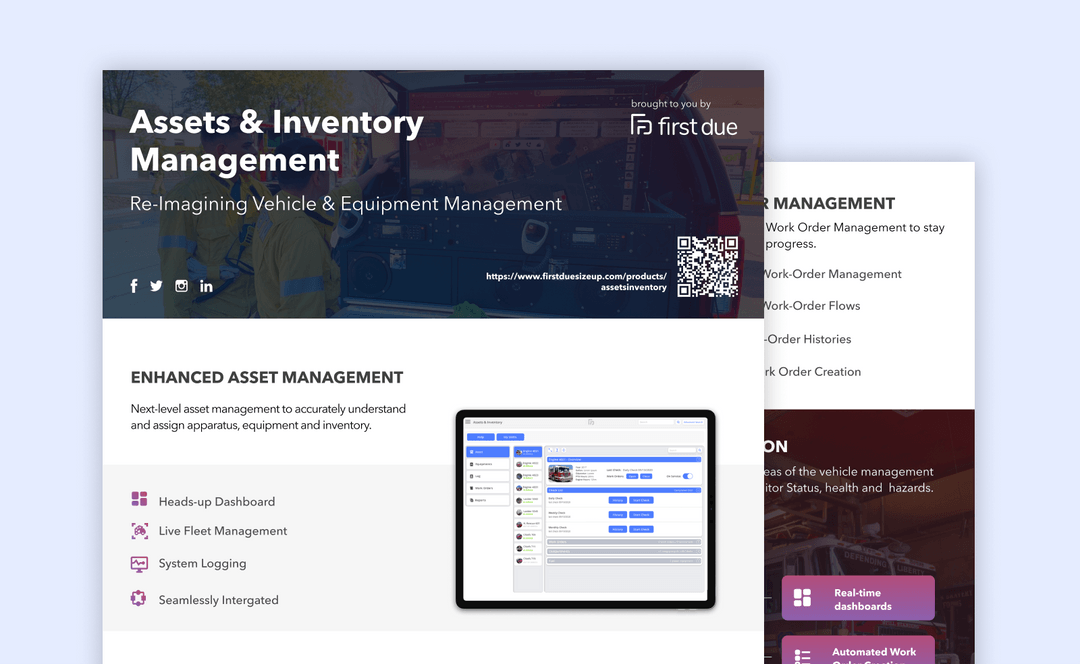This screenshot has height=664, width=1080.
Task: Click the Facebook icon on the flyer
Action: 134,285
